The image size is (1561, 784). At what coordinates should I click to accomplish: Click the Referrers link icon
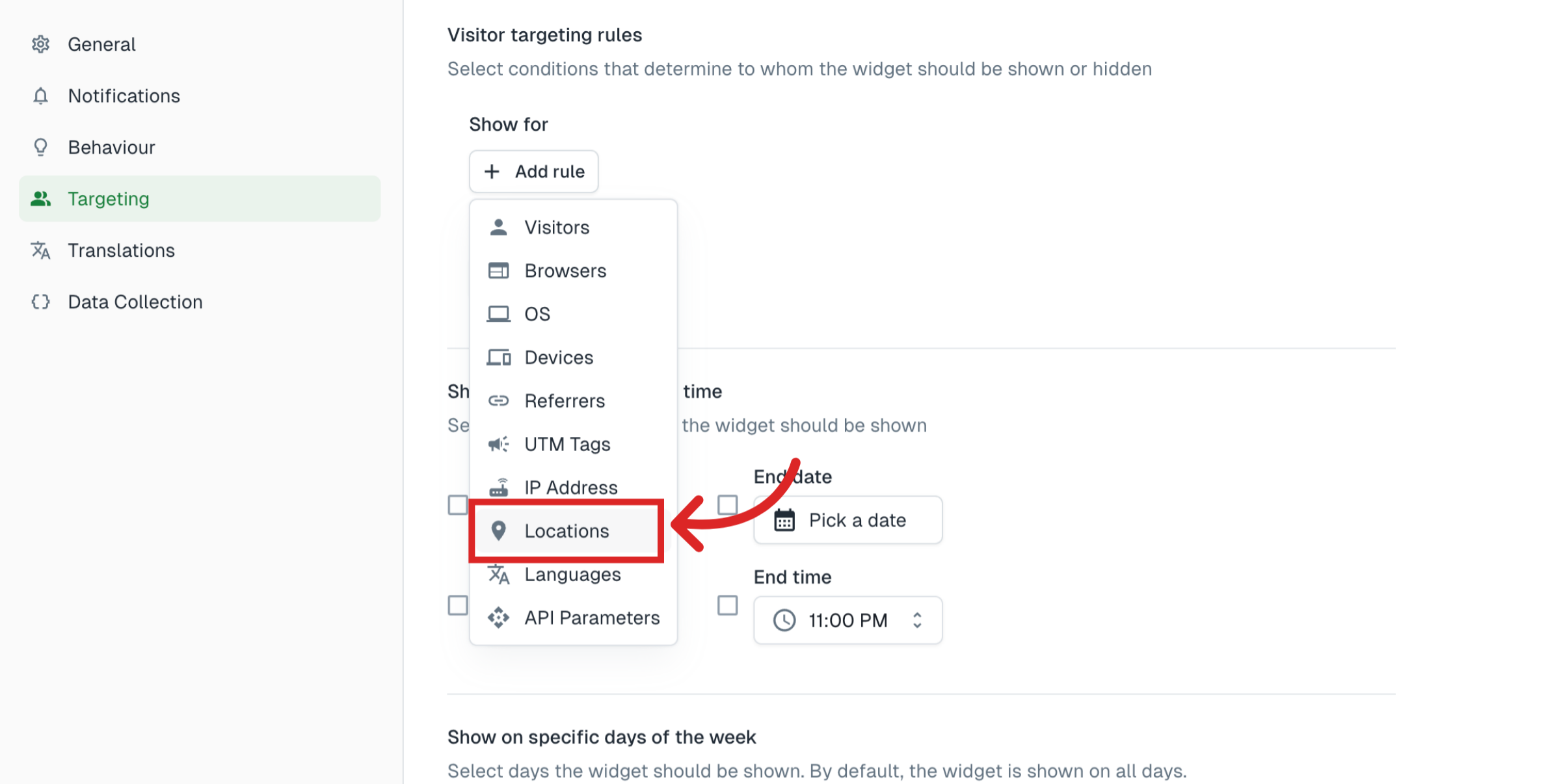point(498,400)
